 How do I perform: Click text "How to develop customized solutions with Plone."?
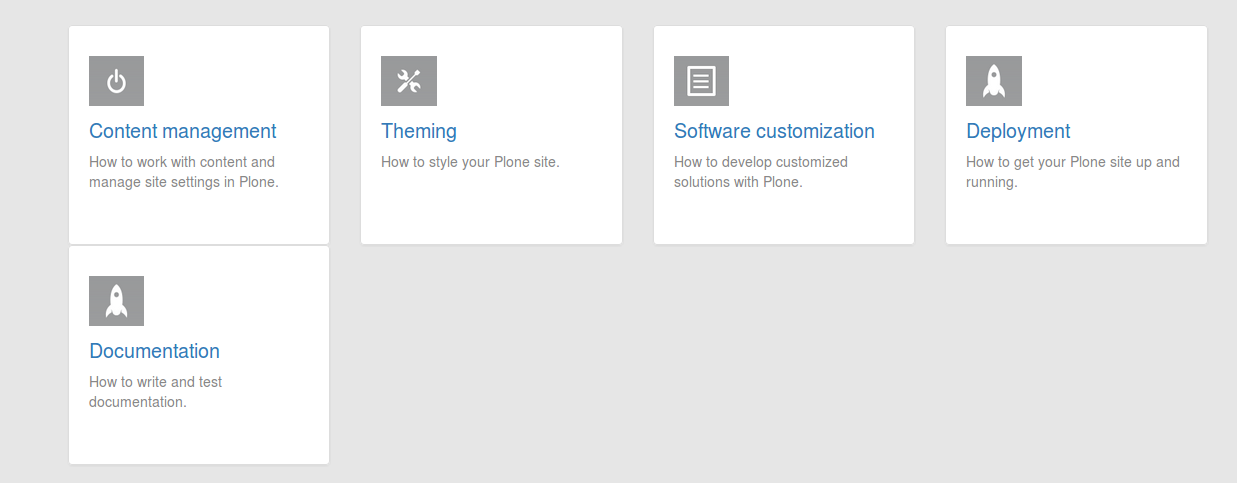coord(761,172)
